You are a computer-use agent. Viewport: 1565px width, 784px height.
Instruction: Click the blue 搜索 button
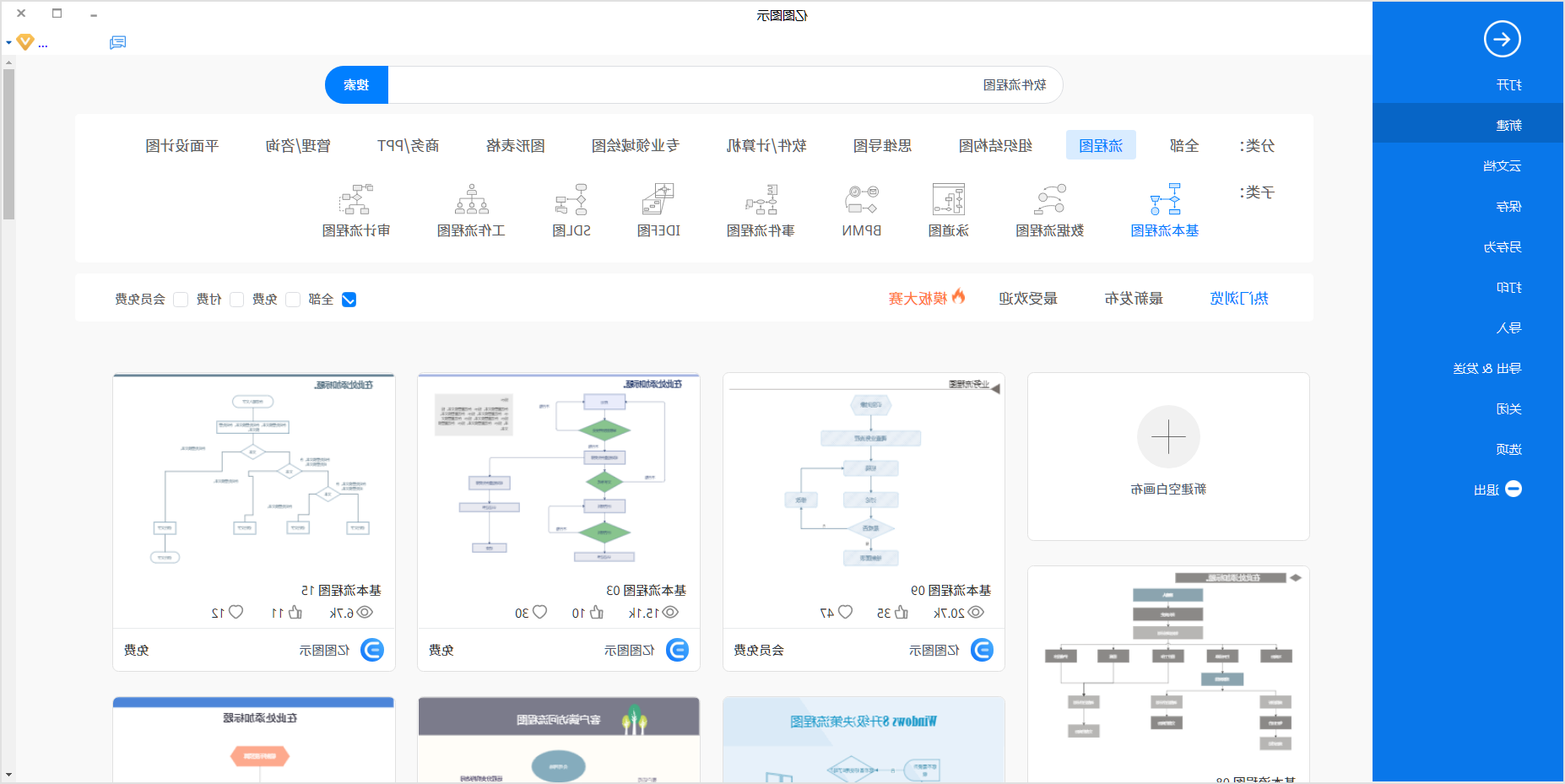coord(356,85)
